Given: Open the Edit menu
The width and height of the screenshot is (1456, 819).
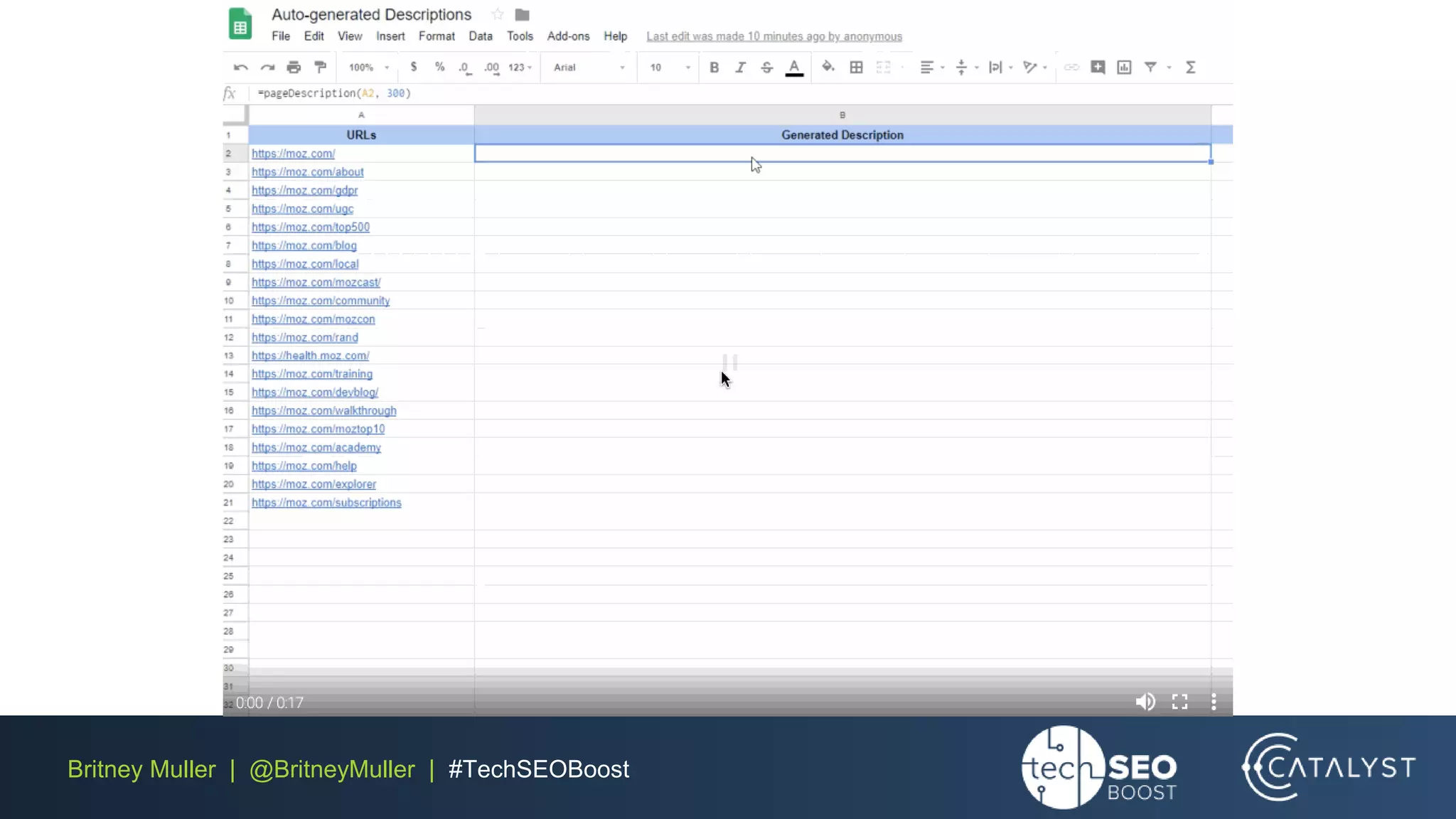Looking at the screenshot, I should tap(314, 36).
